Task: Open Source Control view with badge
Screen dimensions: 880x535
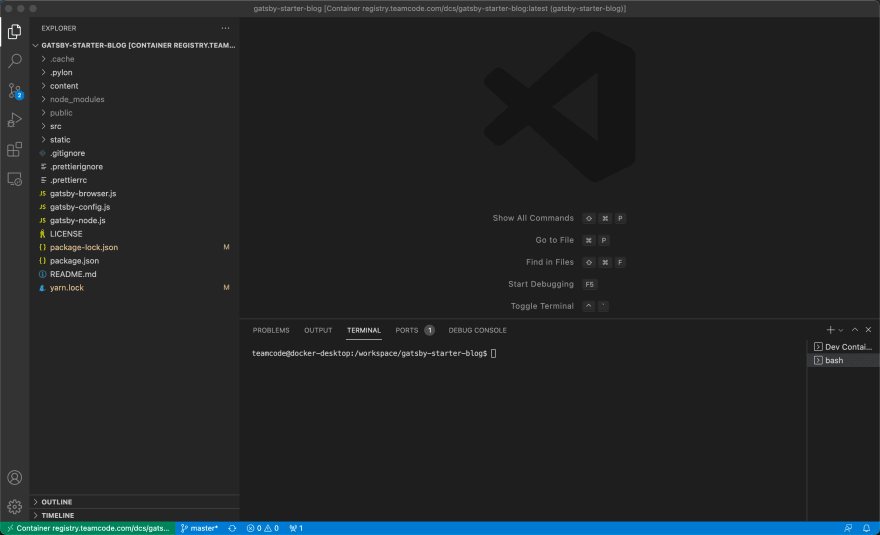Action: (x=15, y=90)
